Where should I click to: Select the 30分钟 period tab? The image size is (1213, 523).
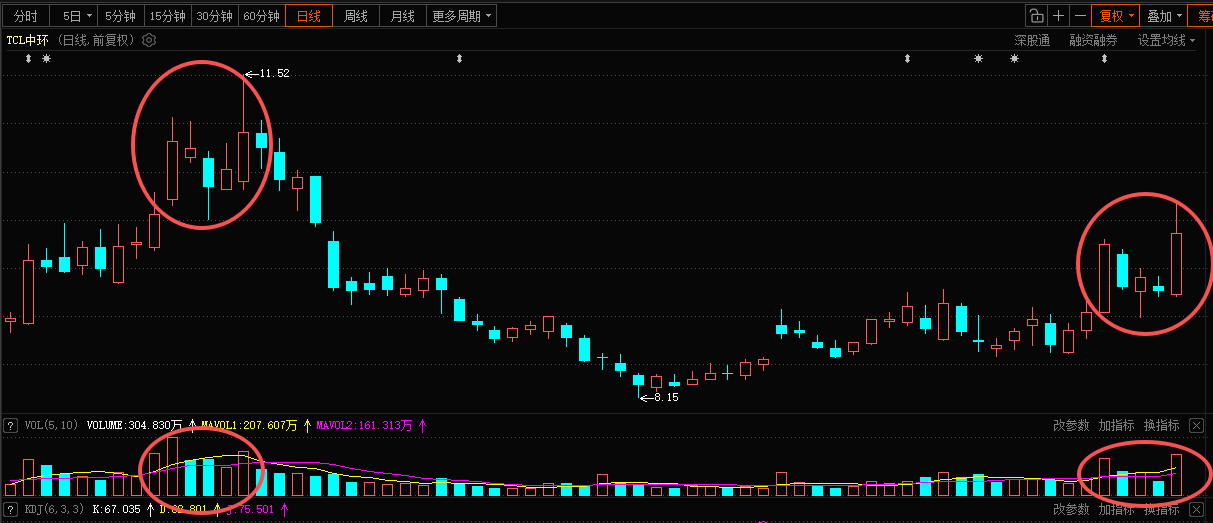point(214,16)
